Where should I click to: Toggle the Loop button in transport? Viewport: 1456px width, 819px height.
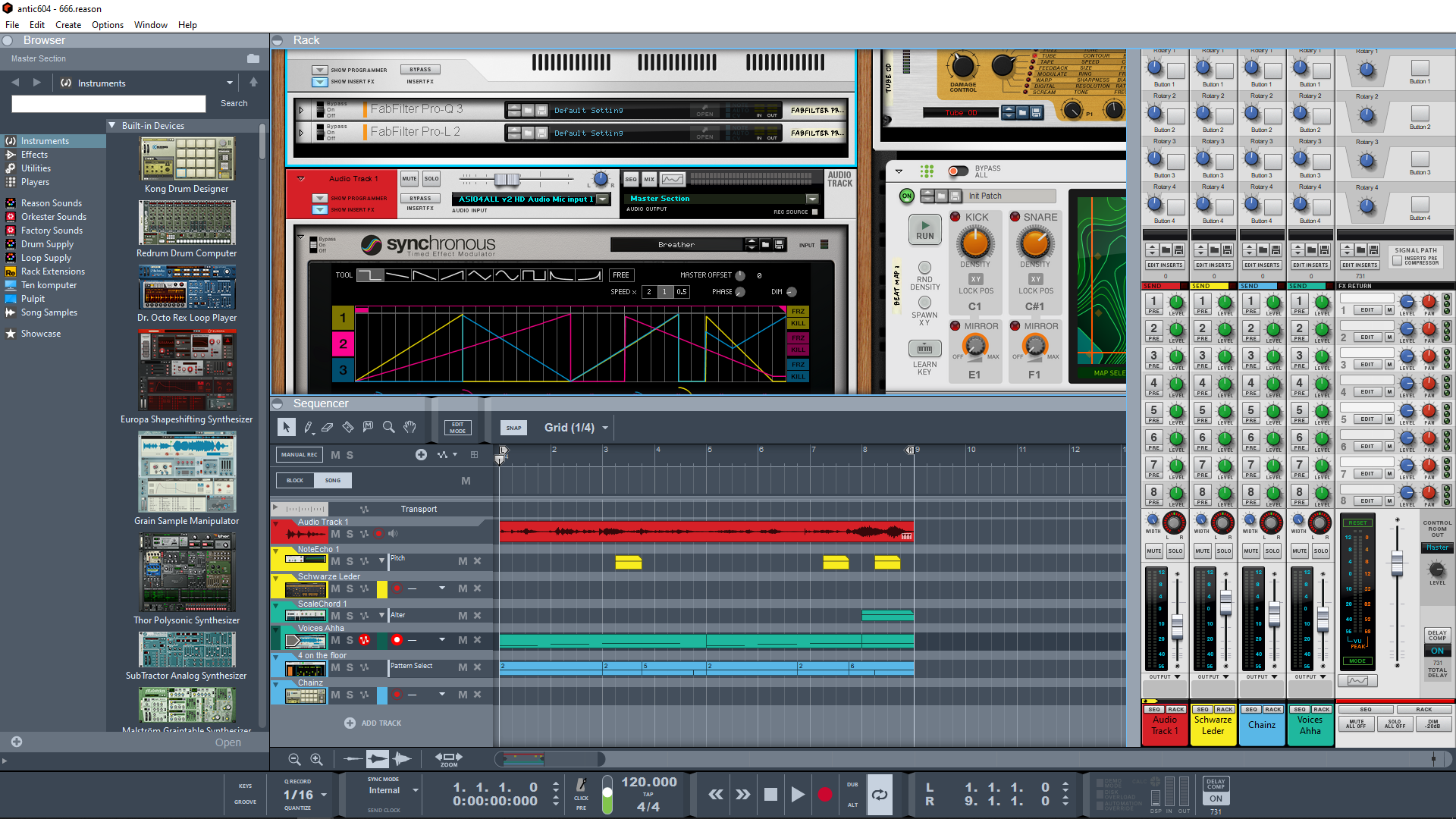click(880, 794)
